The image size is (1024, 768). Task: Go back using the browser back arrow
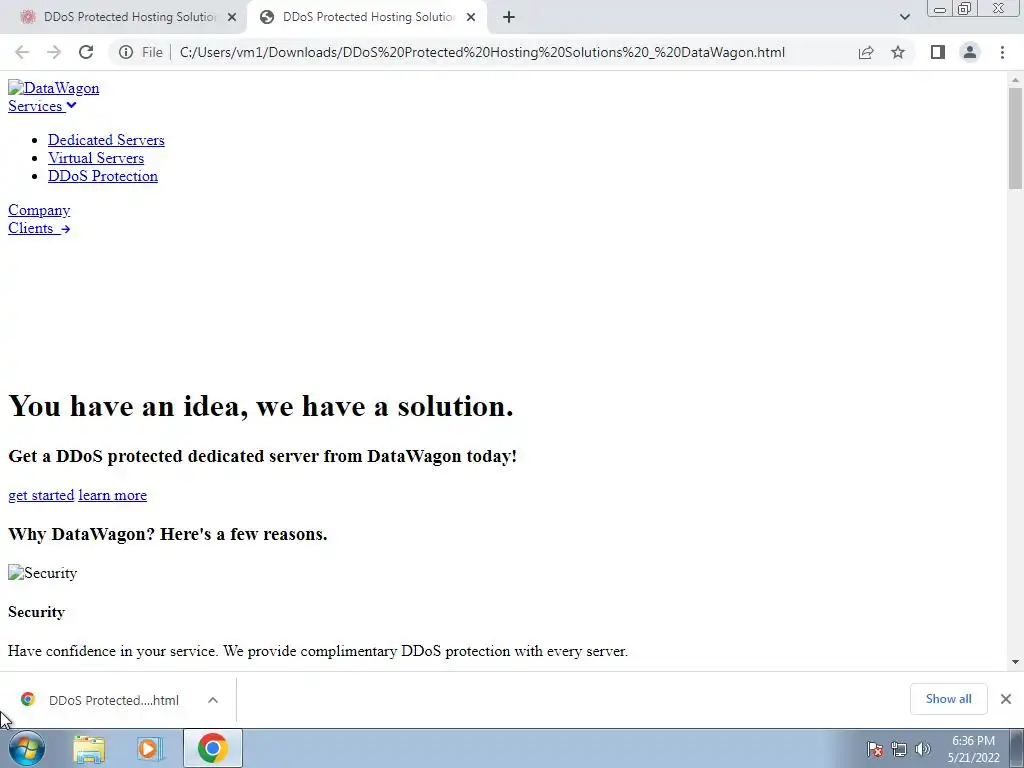point(22,52)
